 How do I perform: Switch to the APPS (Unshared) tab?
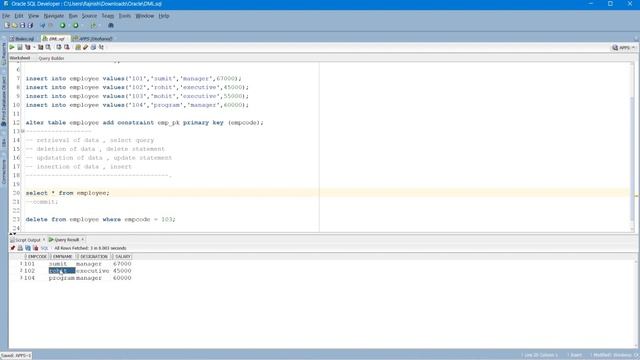[92, 39]
